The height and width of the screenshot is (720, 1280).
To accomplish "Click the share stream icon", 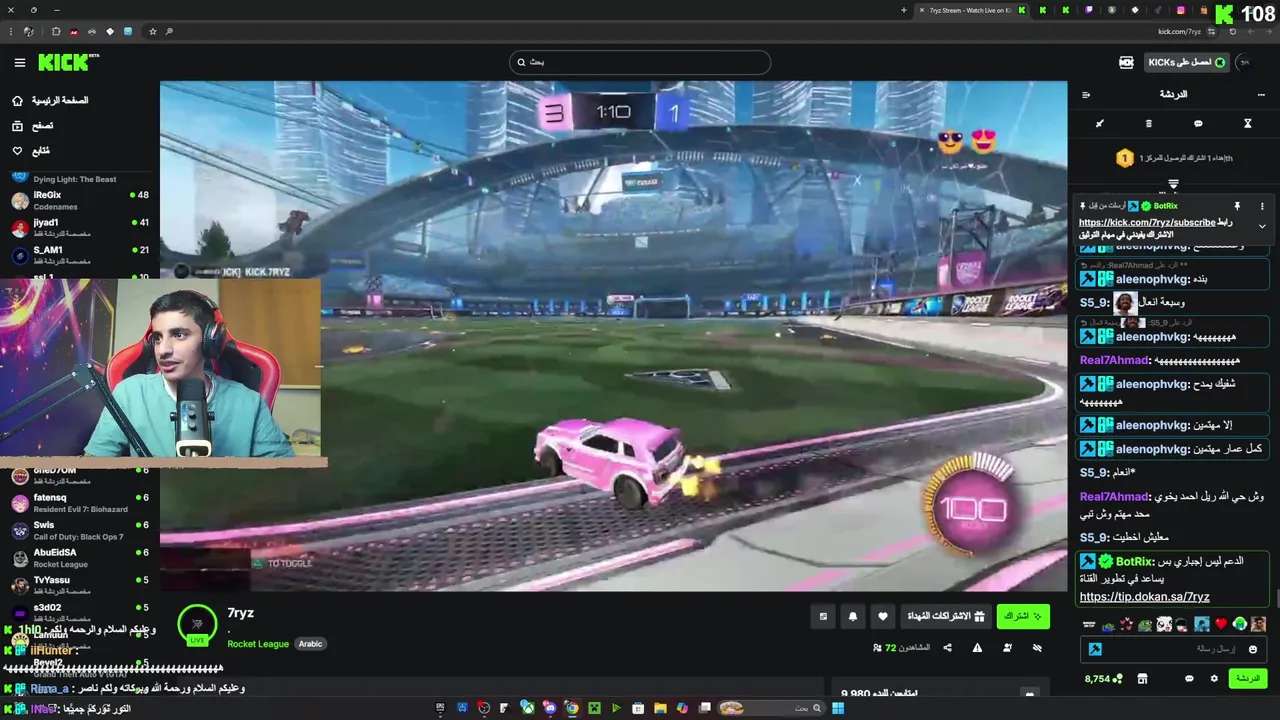I will [947, 648].
